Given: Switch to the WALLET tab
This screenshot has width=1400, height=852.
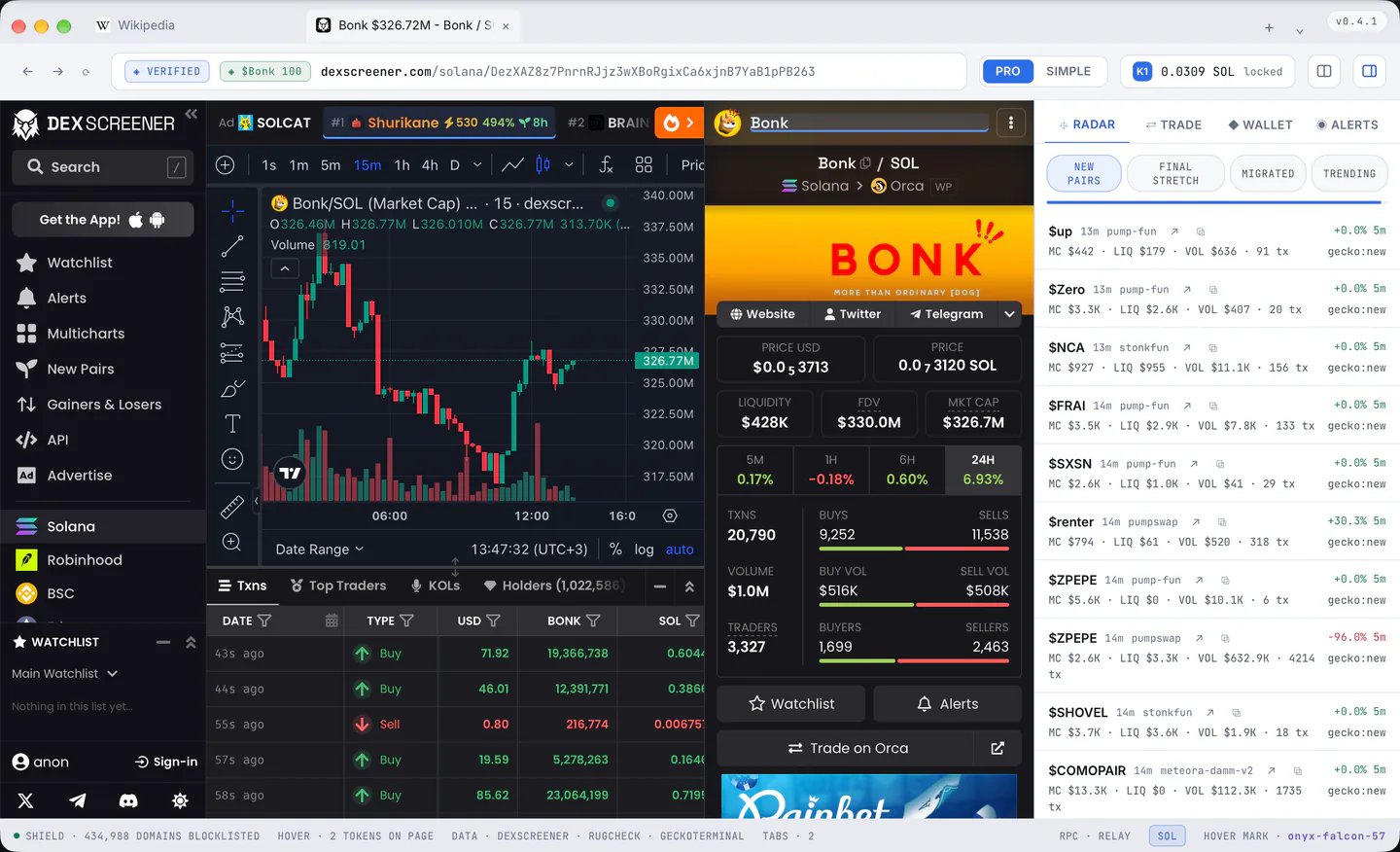Looking at the screenshot, I should click(1260, 124).
